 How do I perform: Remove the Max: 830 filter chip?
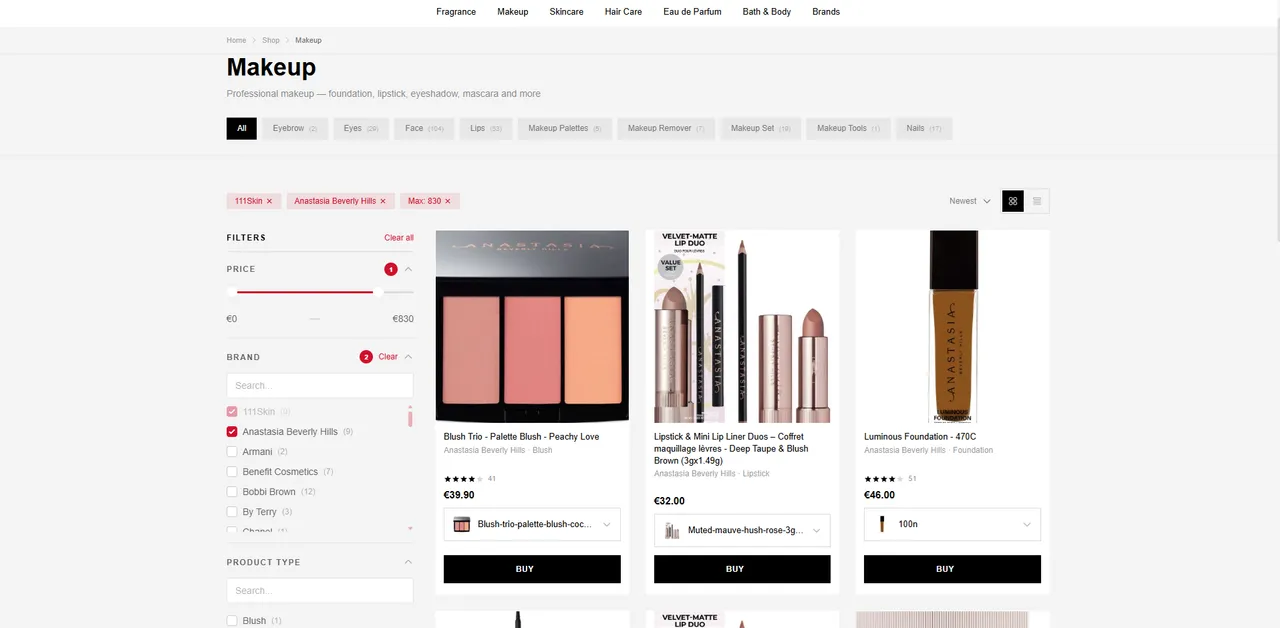click(447, 201)
